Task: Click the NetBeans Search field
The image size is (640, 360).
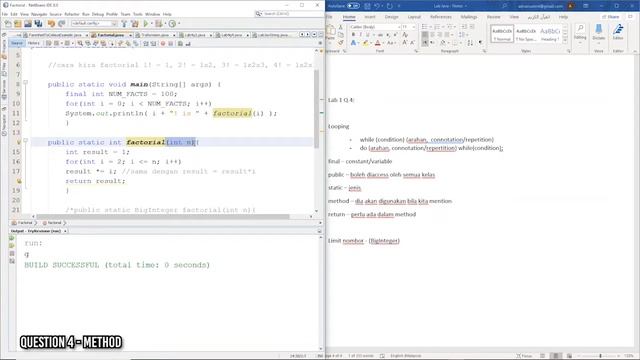Action: [289, 14]
